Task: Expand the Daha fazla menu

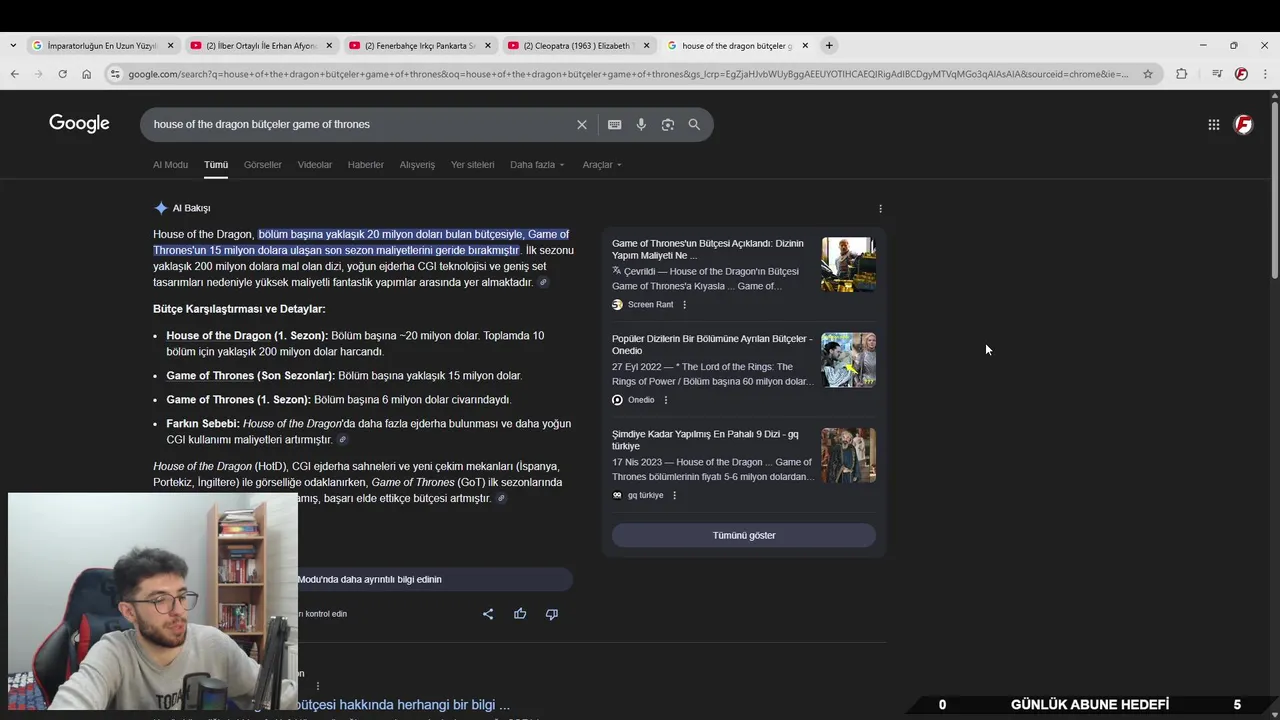Action: coord(537,165)
